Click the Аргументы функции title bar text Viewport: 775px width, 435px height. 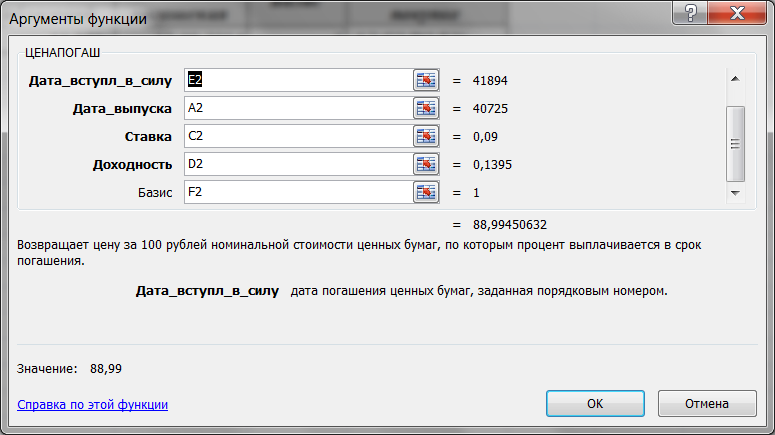coord(78,19)
